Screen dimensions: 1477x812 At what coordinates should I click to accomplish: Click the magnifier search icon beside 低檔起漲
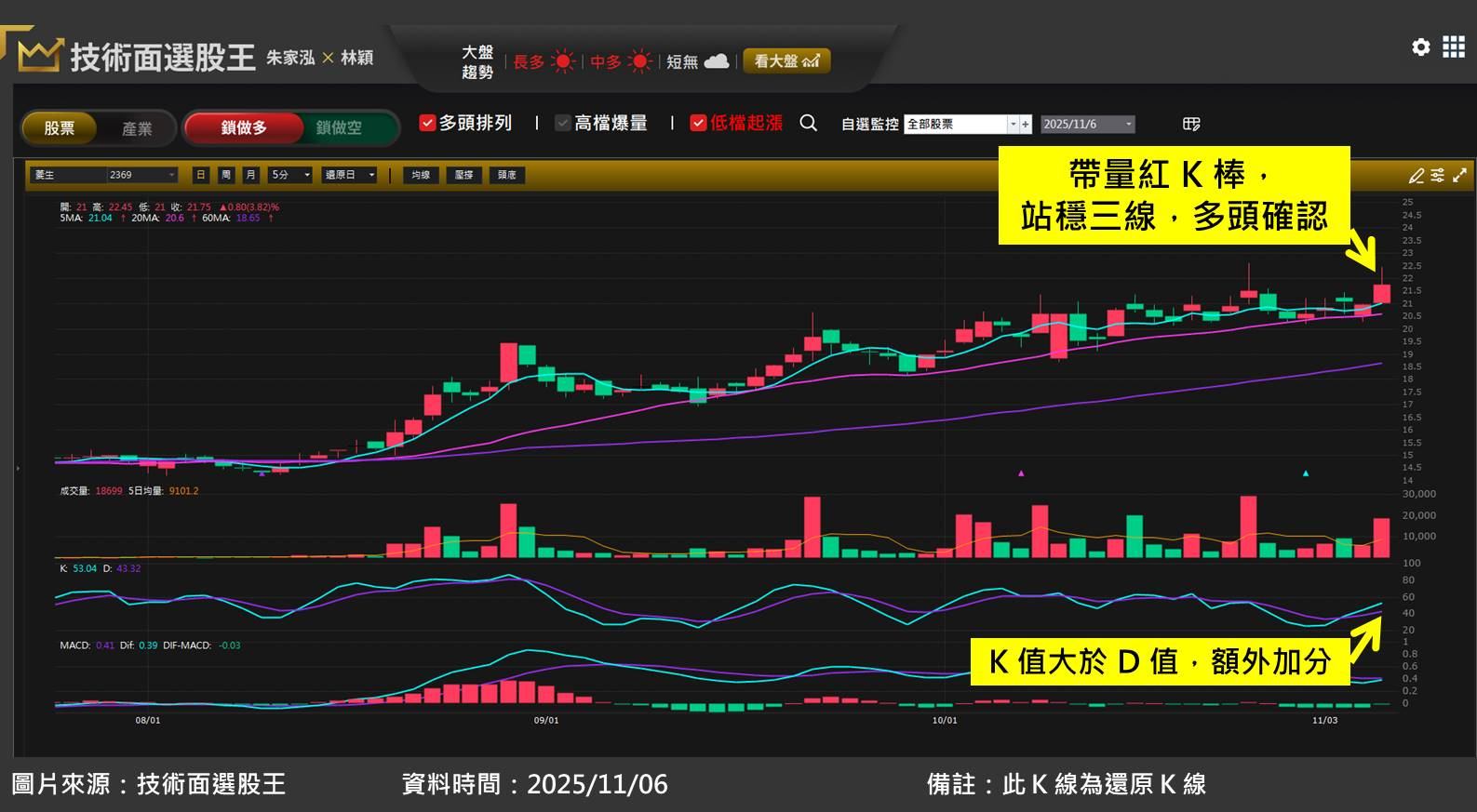[808, 123]
